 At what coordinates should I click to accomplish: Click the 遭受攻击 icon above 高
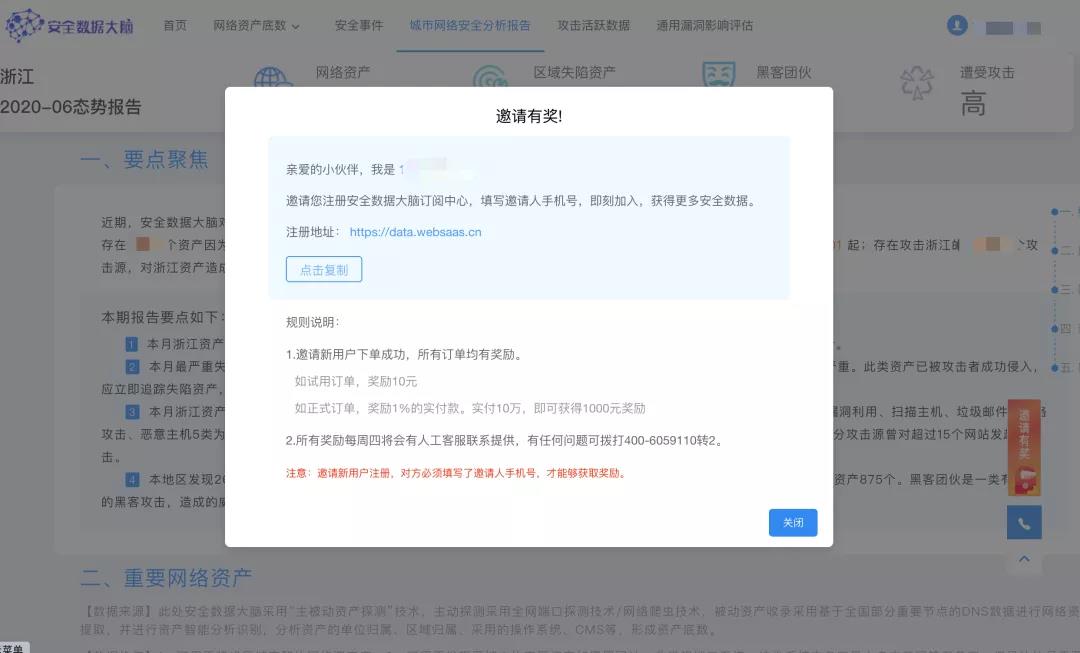click(x=917, y=81)
